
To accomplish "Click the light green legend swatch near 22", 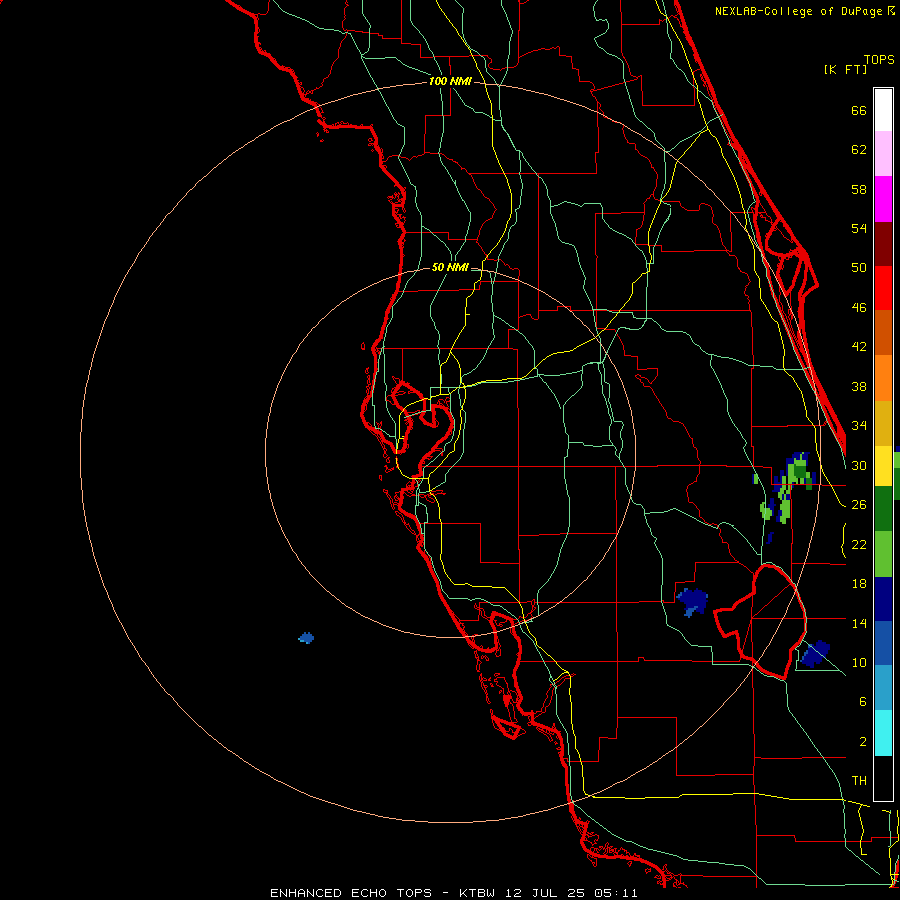I will [883, 554].
